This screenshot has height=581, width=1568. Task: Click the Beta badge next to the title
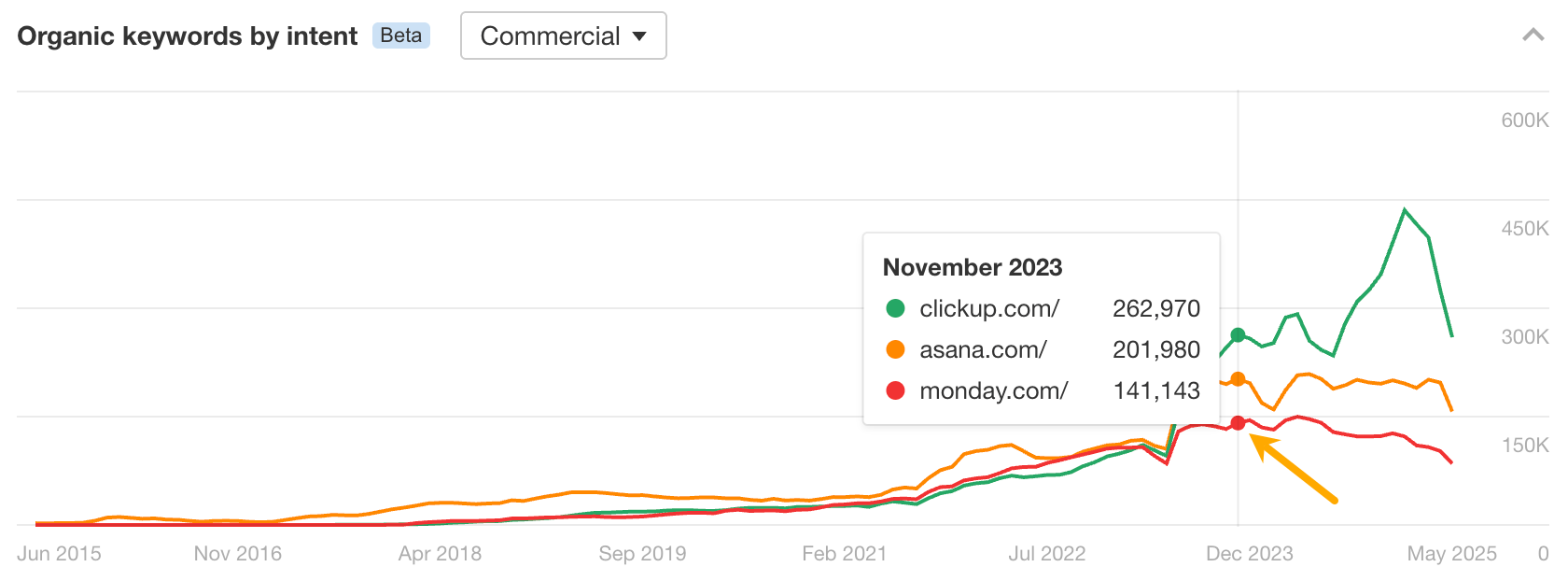tap(401, 35)
